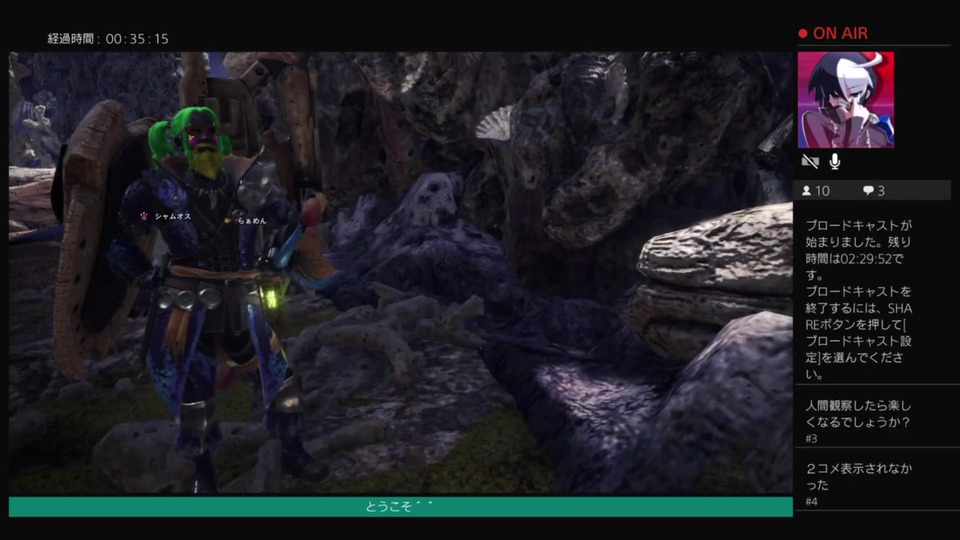Open the broadcaster avatar thumbnail

[x=846, y=100]
